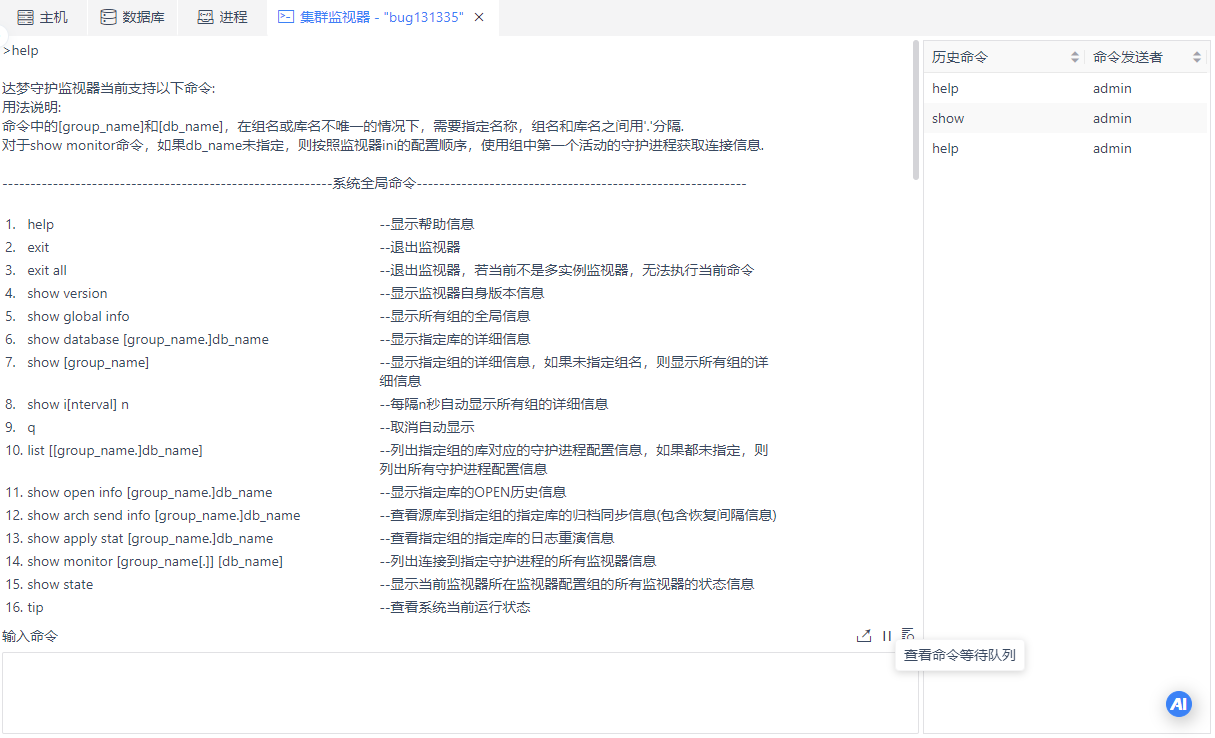This screenshot has height=738, width=1215.
Task: Open the AI assistant button
Action: point(1179,704)
